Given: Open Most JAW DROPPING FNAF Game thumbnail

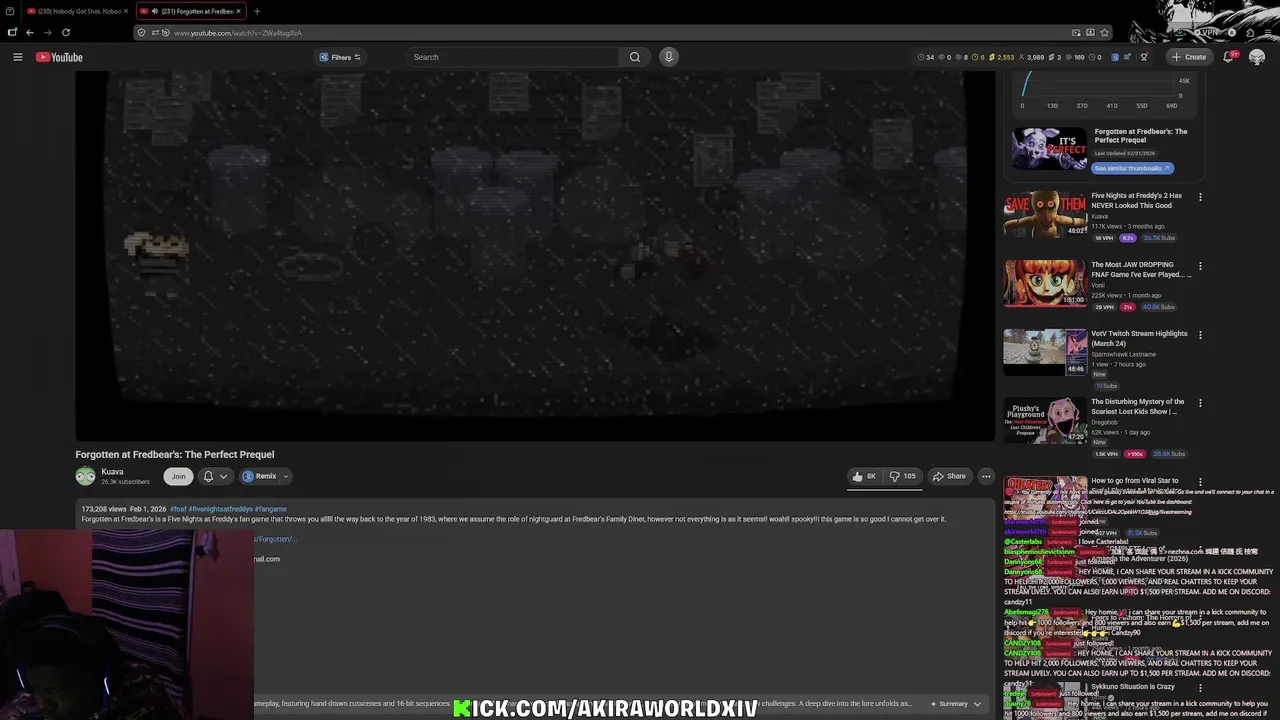Looking at the screenshot, I should [1046, 283].
